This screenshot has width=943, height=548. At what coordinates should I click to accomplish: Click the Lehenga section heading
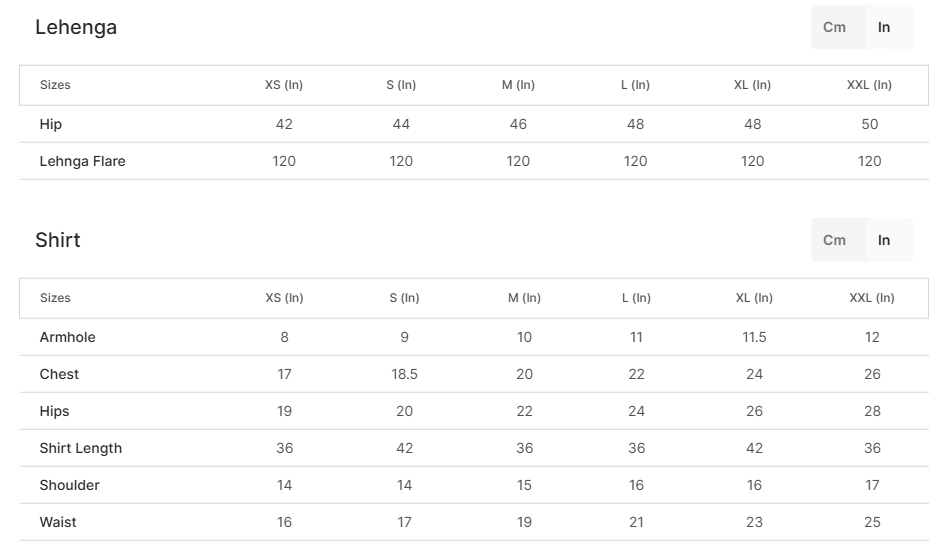[x=76, y=27]
